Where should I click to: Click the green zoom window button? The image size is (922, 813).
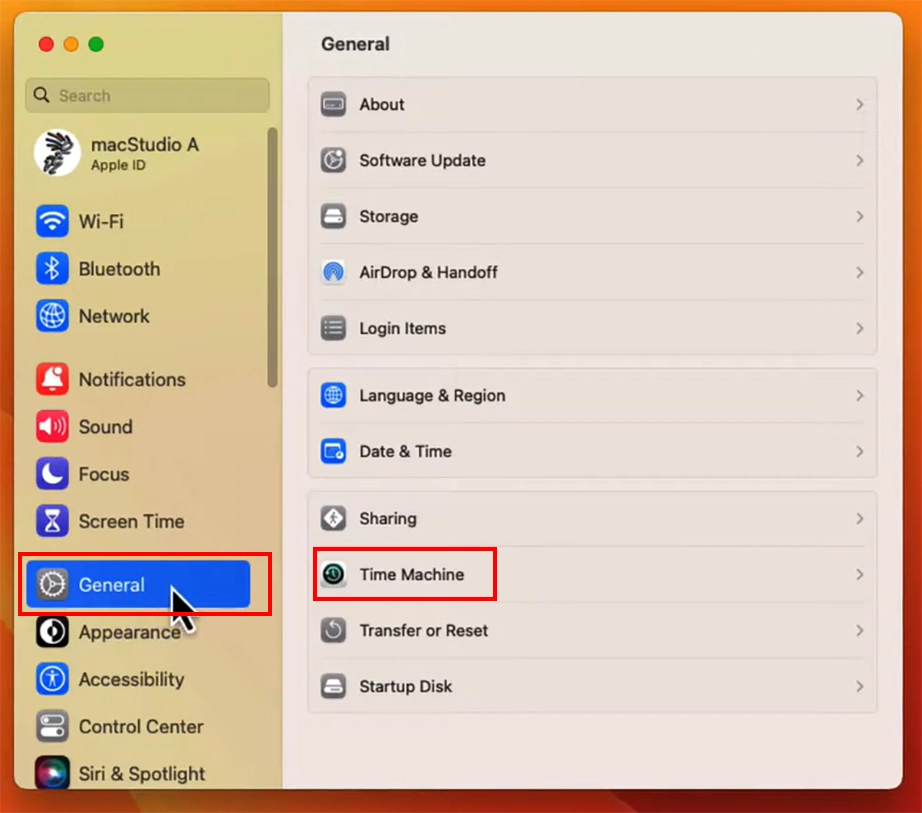tap(96, 44)
